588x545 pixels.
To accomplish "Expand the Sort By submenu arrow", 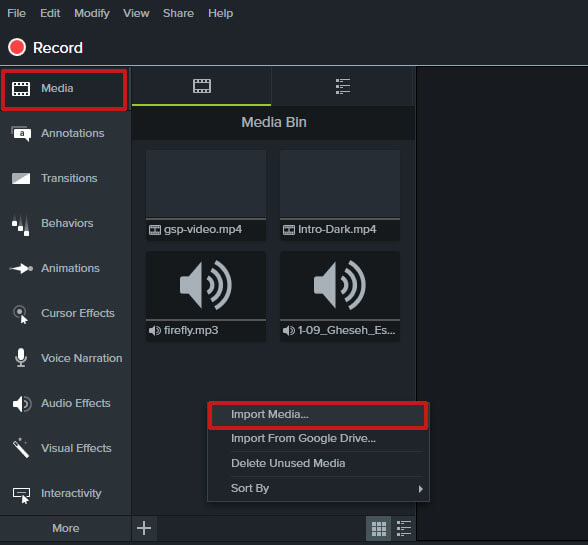I will pos(420,489).
